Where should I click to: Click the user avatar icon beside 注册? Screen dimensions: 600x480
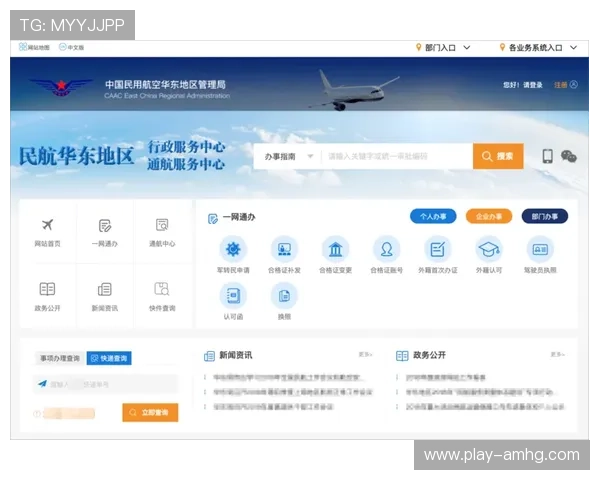tap(574, 85)
